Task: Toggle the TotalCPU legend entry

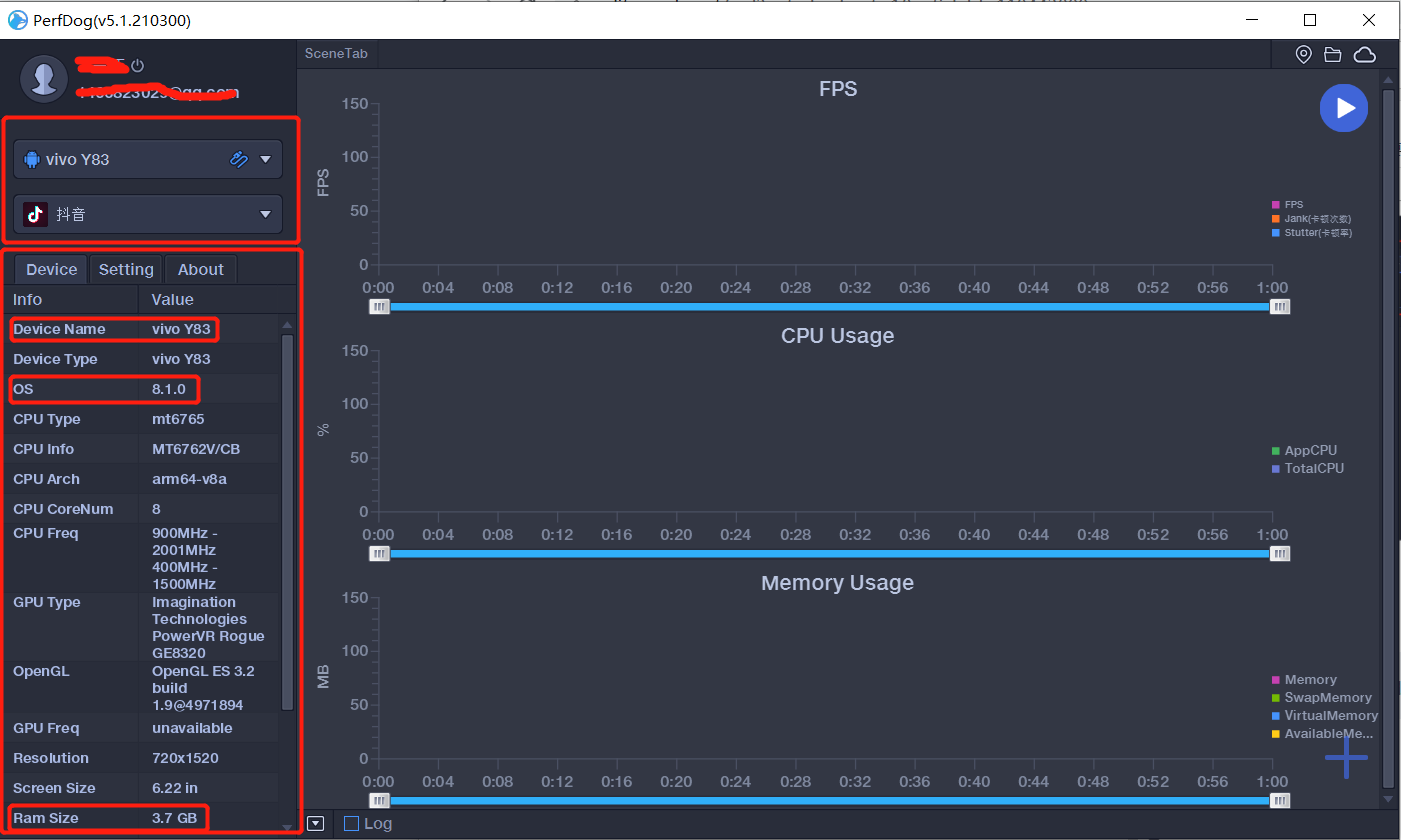Action: [x=1308, y=468]
